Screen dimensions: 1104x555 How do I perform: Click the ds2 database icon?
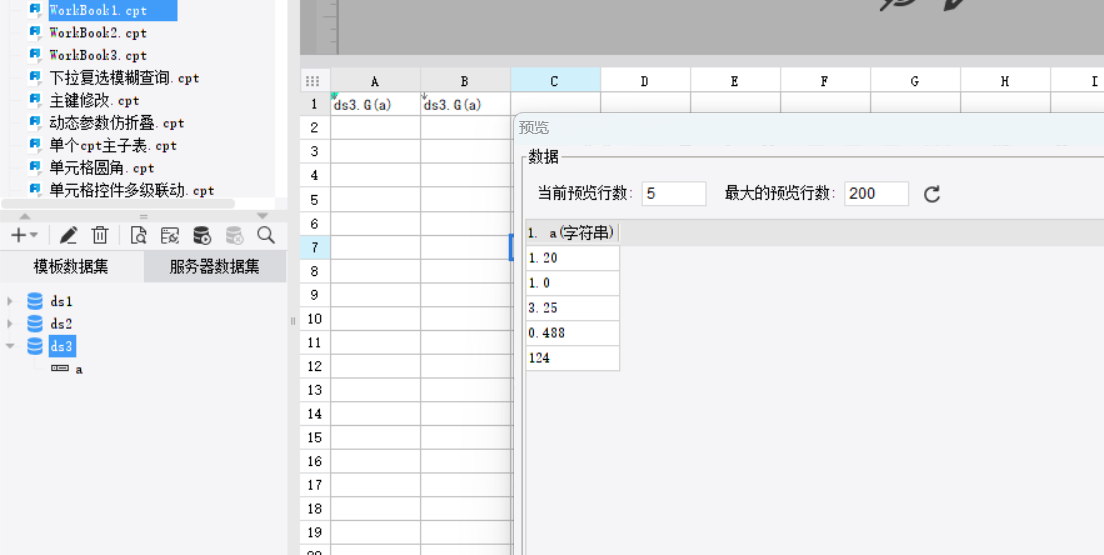click(34, 324)
